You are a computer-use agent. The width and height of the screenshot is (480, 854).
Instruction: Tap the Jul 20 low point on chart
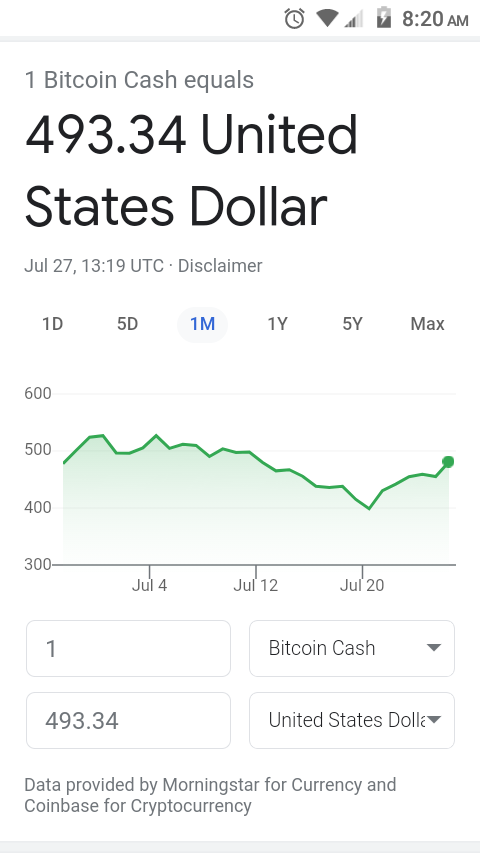point(369,508)
